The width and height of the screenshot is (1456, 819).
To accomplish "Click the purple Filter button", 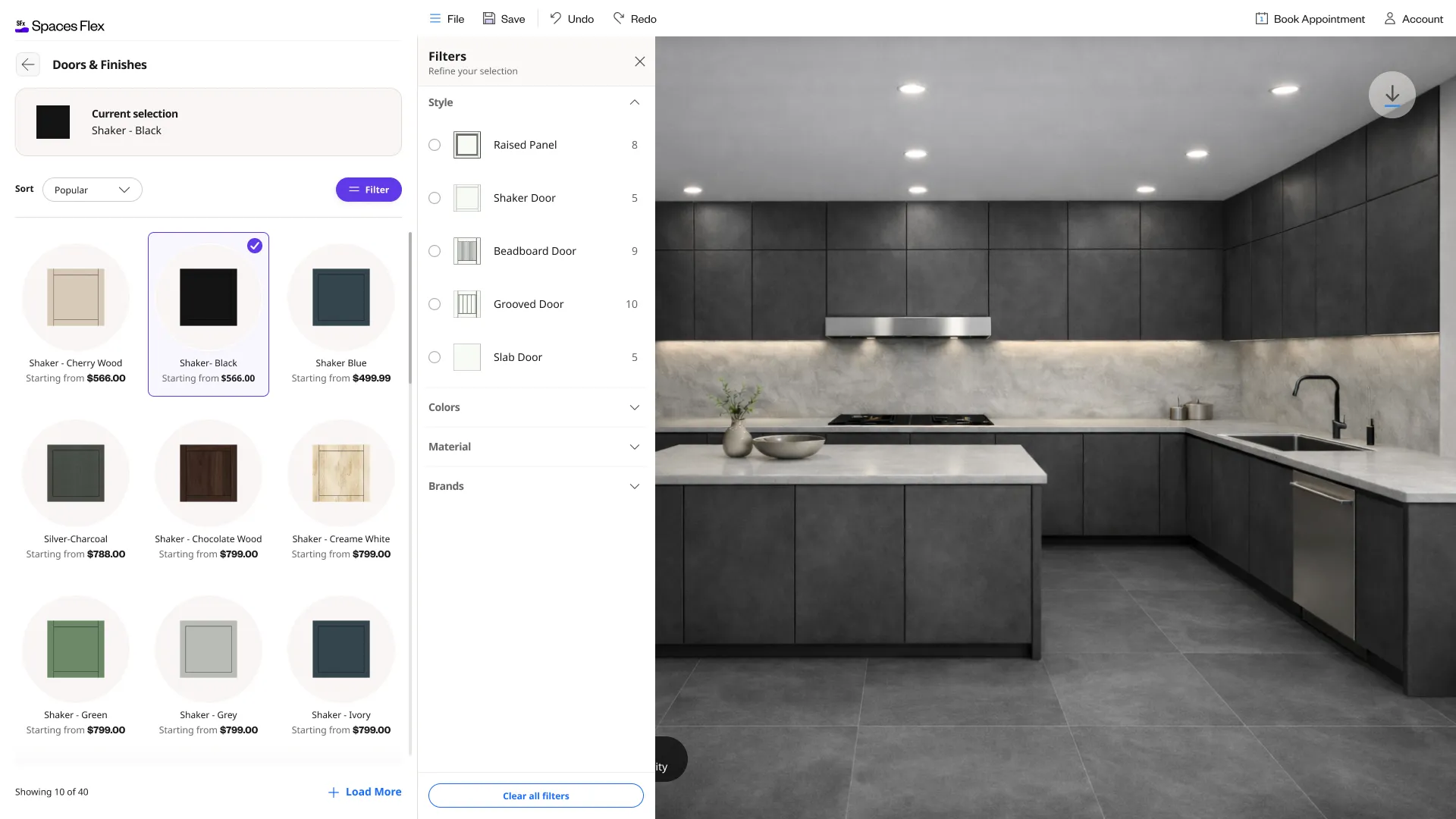I will tap(369, 190).
